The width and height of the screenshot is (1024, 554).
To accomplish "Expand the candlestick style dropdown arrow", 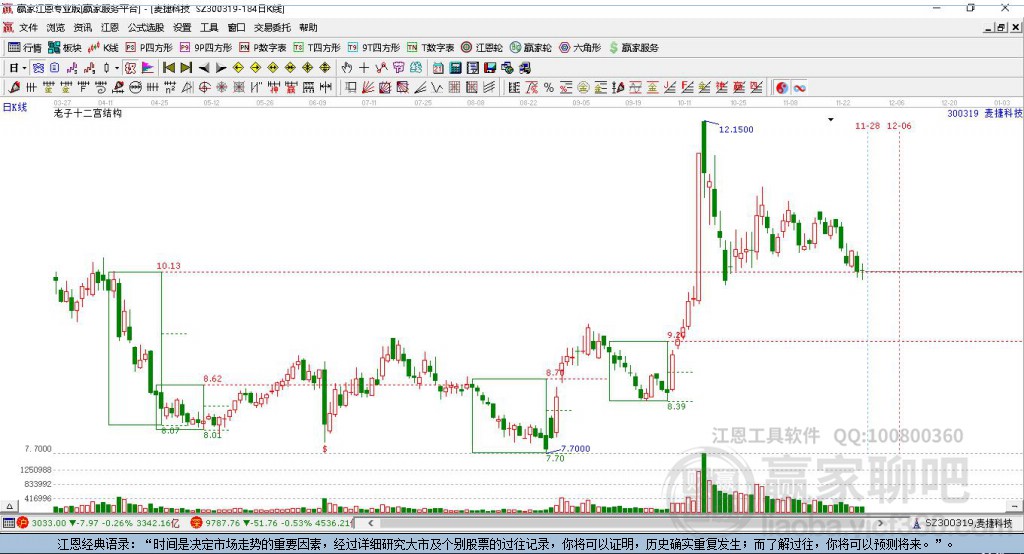I will click(x=117, y=68).
